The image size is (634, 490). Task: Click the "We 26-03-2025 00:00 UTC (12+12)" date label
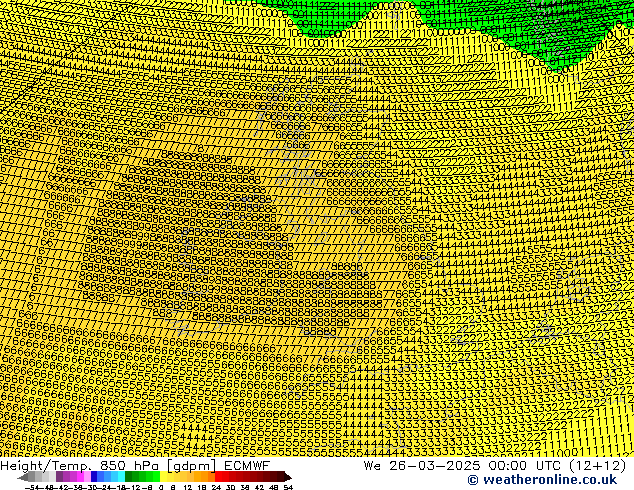click(x=495, y=466)
